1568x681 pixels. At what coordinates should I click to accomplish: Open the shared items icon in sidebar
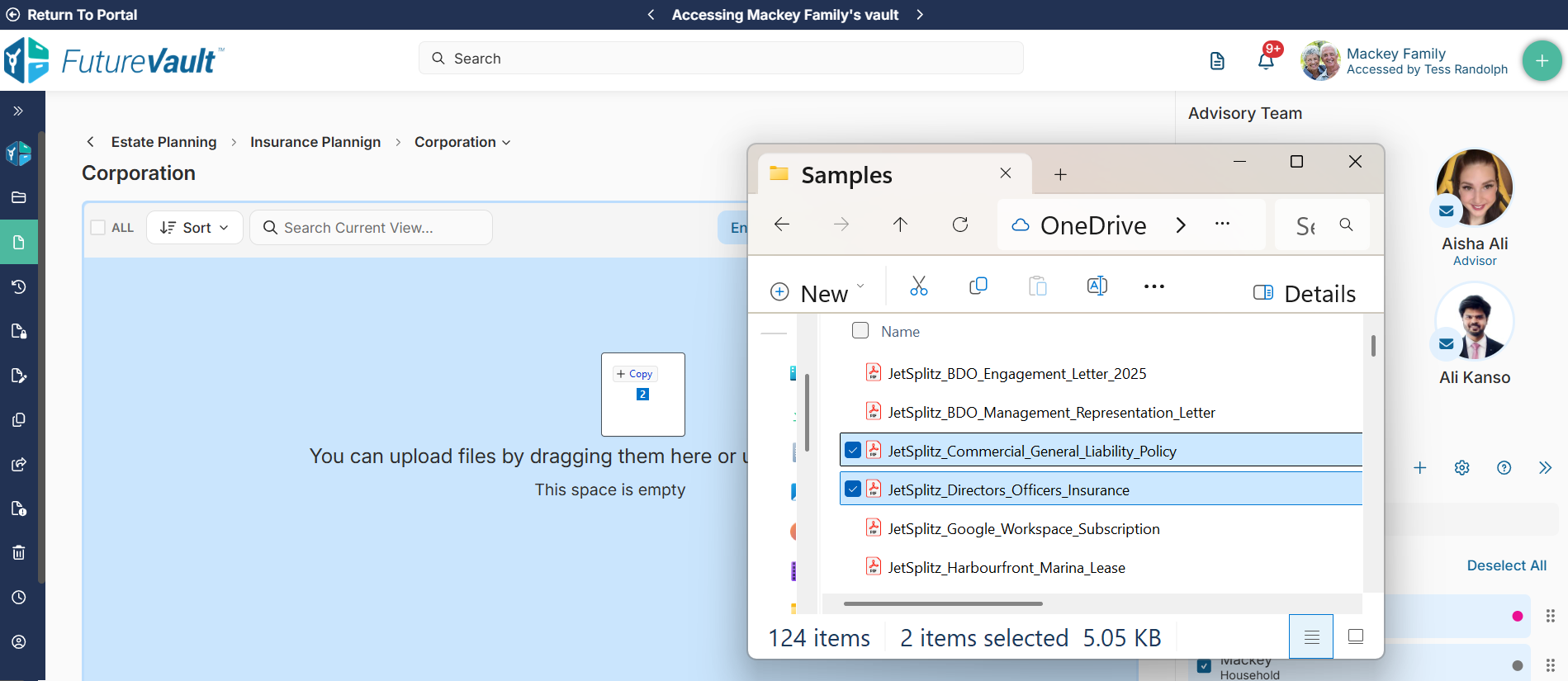click(x=18, y=464)
